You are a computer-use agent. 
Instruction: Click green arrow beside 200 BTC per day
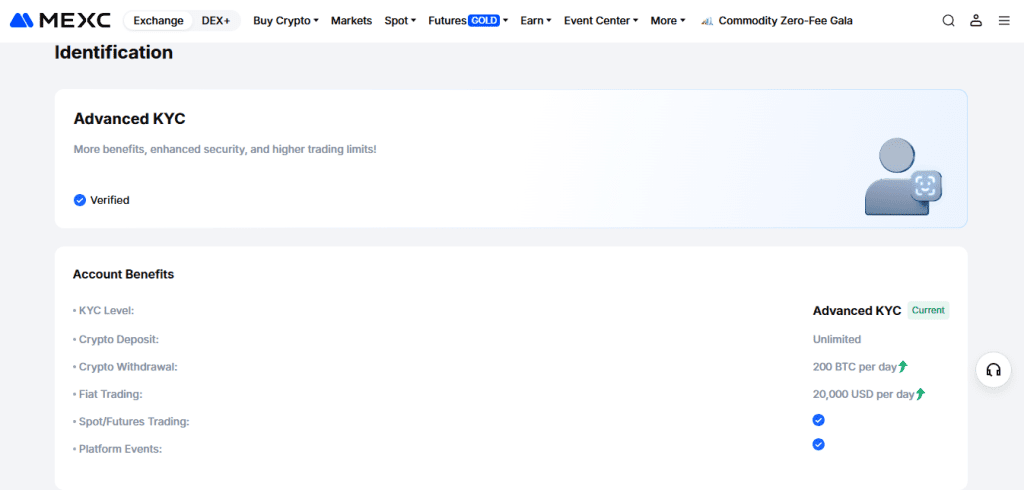[903, 367]
